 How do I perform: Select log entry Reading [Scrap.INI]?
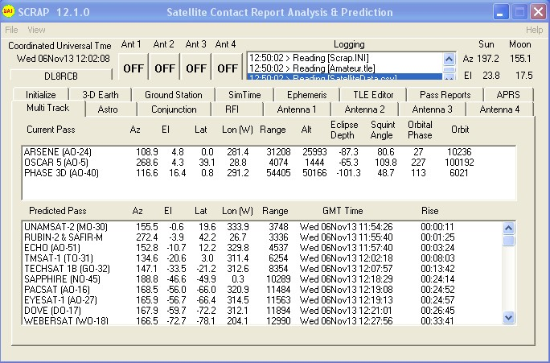(345, 58)
